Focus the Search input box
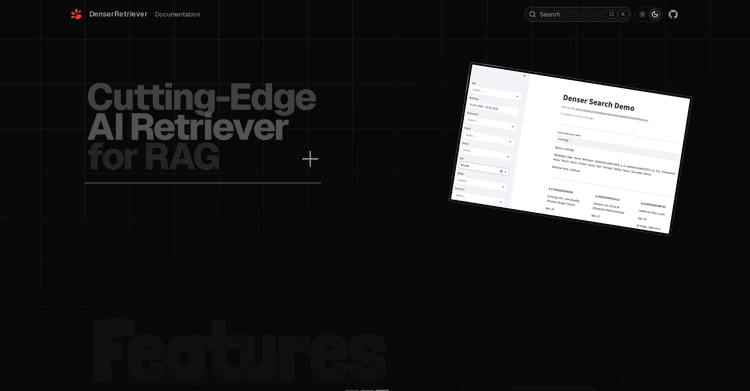 (x=577, y=14)
